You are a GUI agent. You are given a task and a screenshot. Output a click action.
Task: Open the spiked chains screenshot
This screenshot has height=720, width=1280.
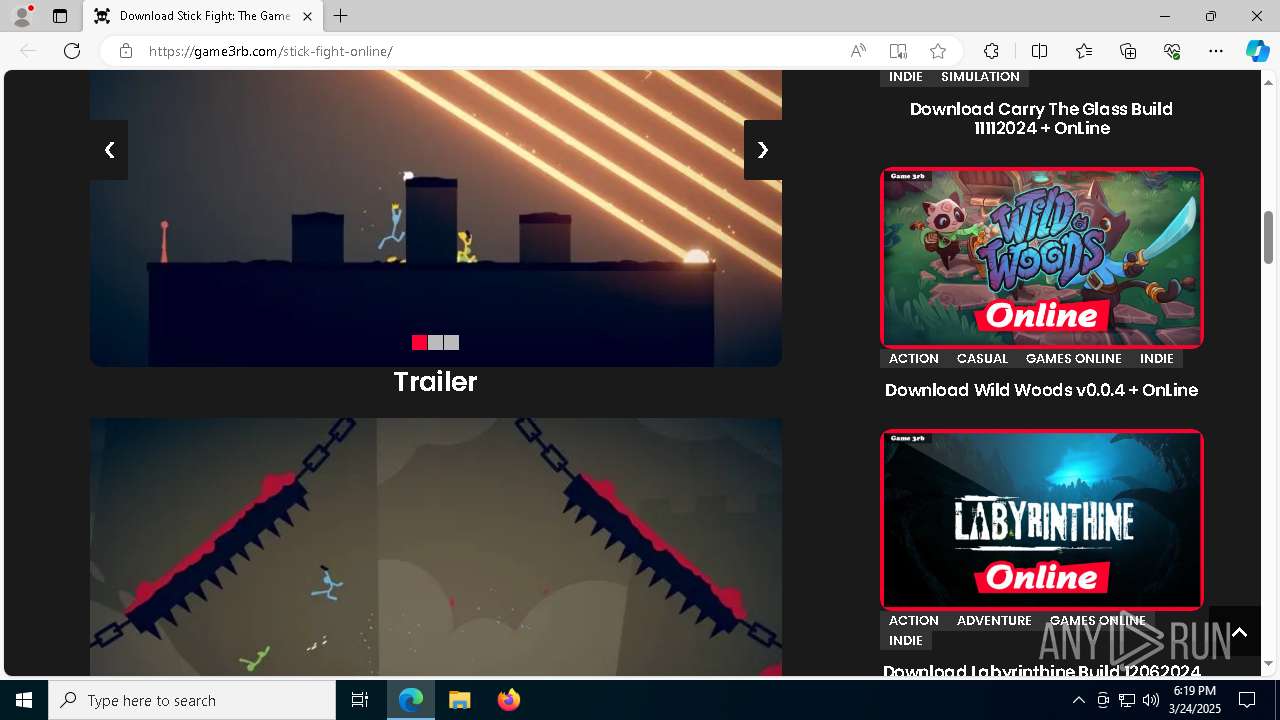coord(436,547)
